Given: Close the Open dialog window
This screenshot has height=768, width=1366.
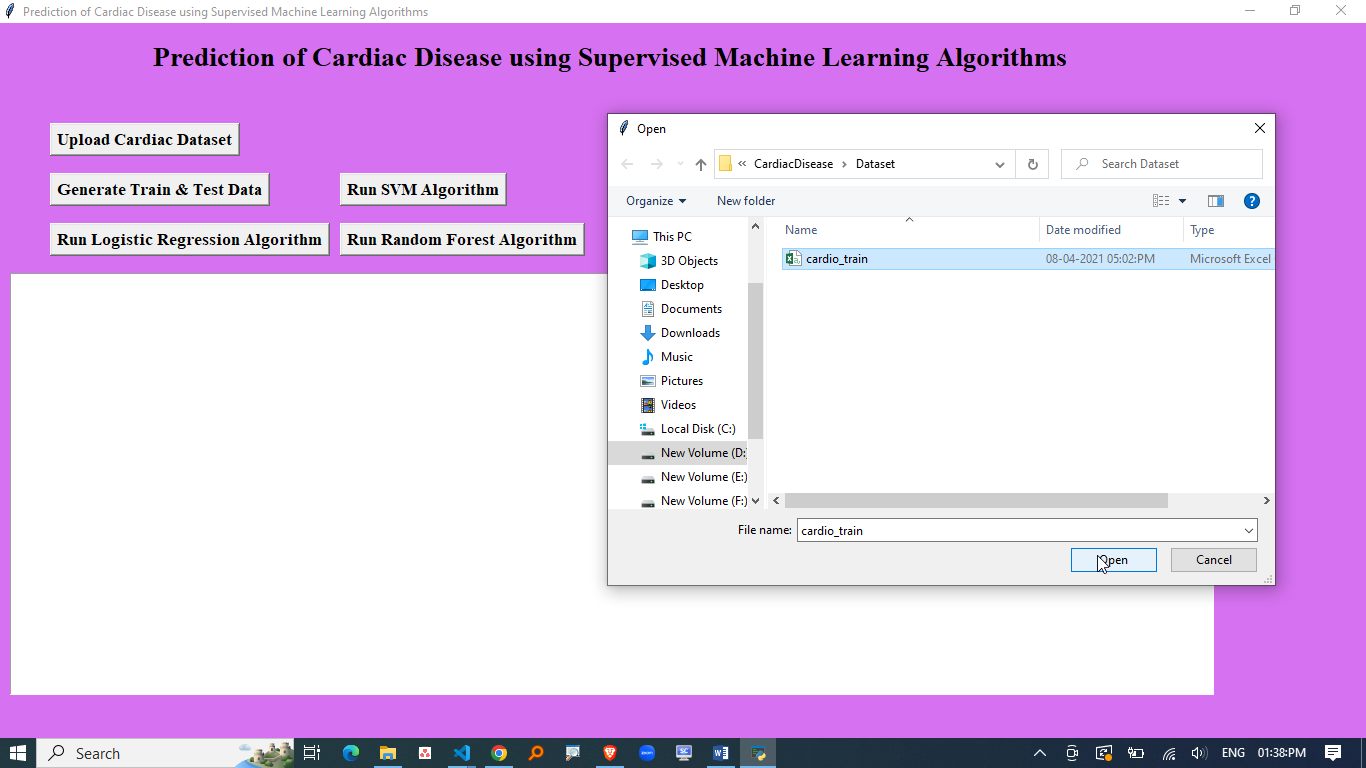Looking at the screenshot, I should click(1260, 128).
